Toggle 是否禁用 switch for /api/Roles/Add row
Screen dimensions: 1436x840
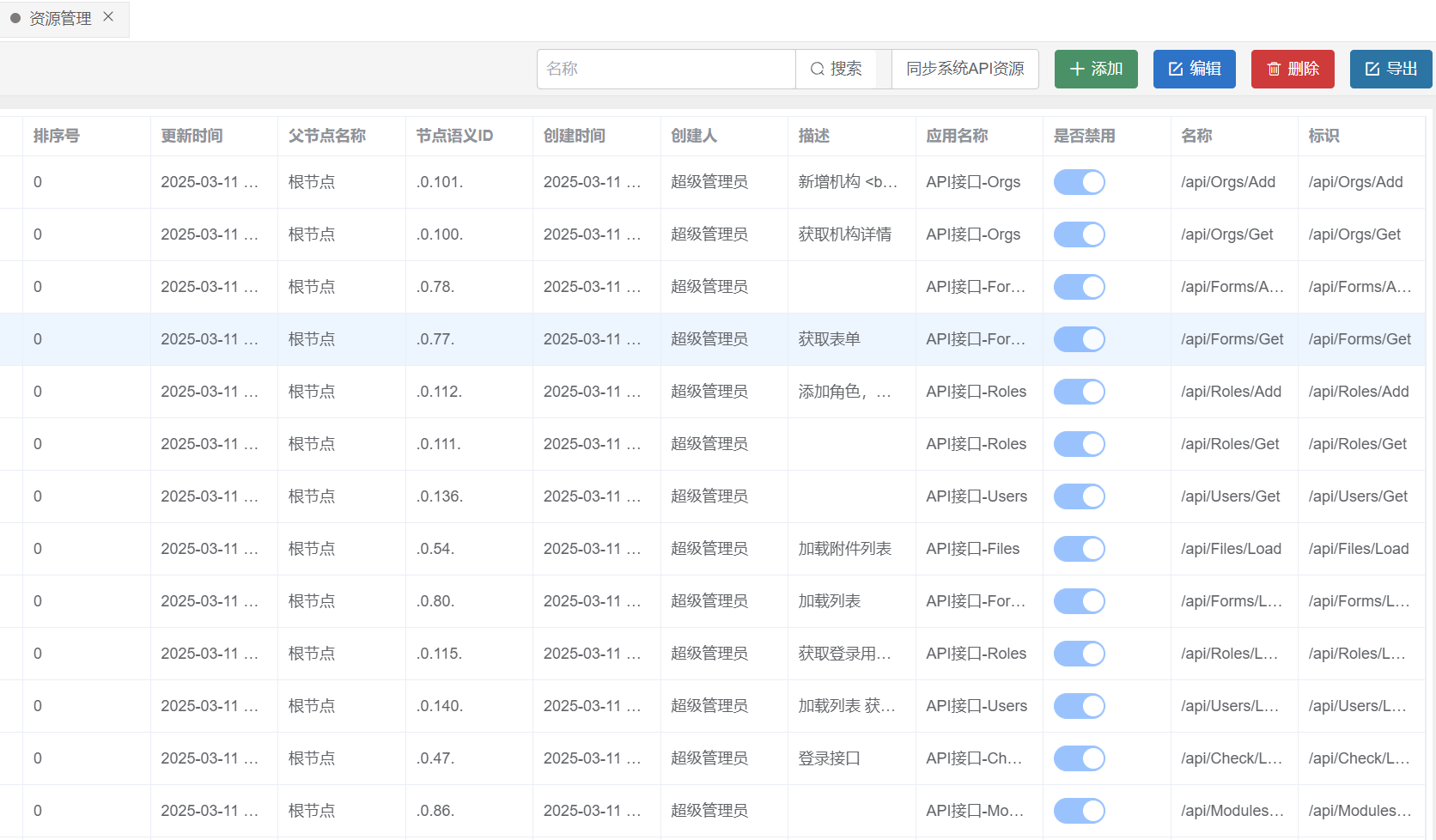coord(1080,392)
